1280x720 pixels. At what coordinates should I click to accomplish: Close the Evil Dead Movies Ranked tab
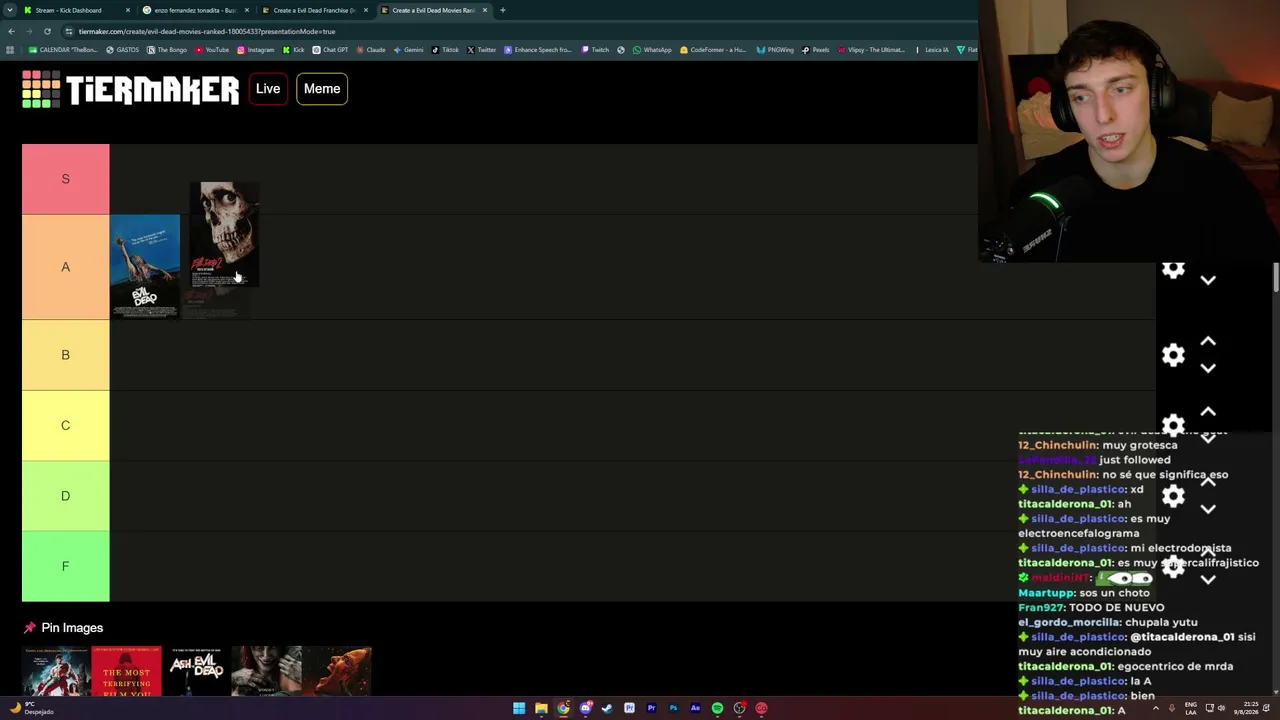coord(484,10)
